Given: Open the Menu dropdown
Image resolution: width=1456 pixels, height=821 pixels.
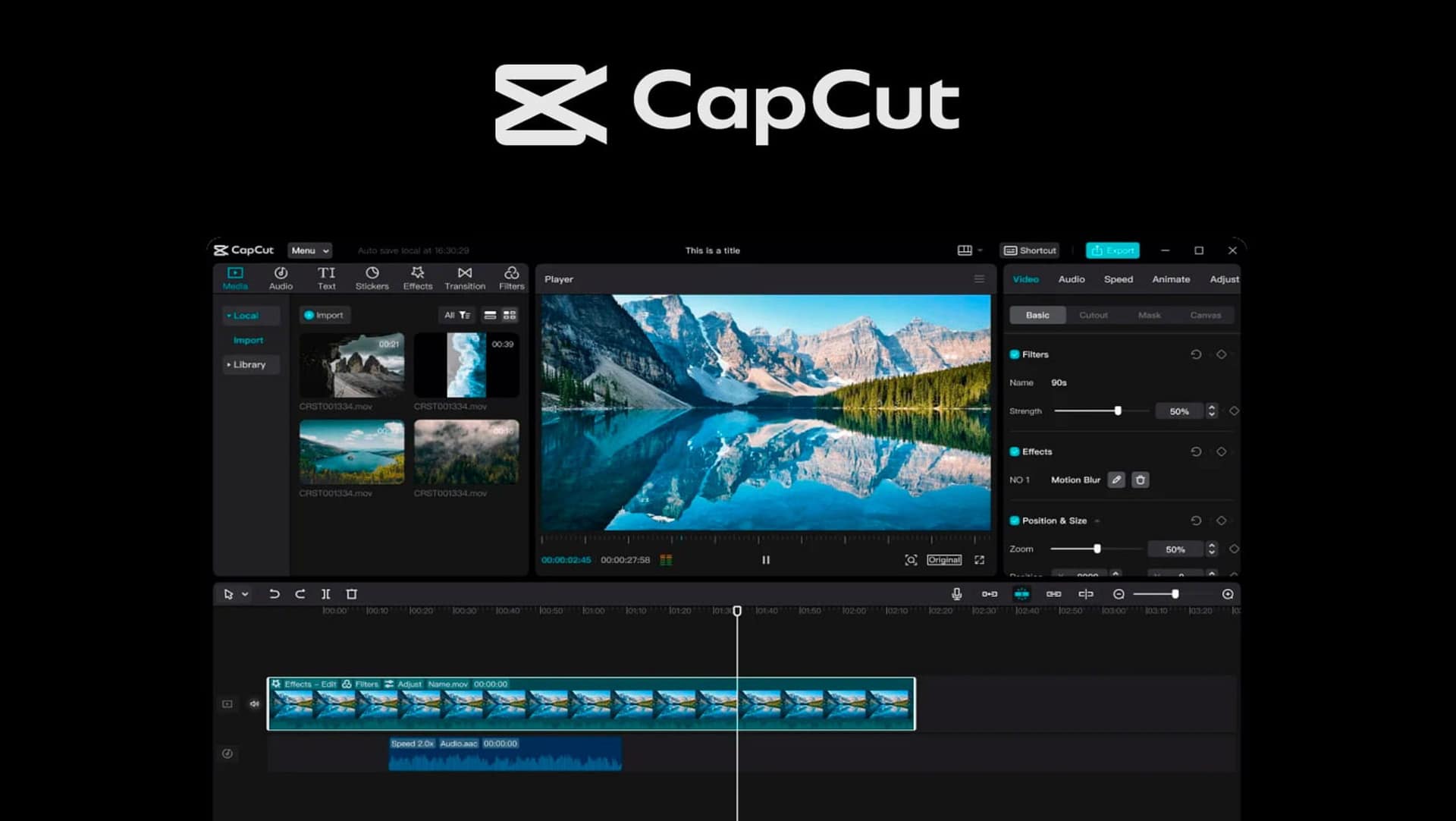Looking at the screenshot, I should coord(310,250).
